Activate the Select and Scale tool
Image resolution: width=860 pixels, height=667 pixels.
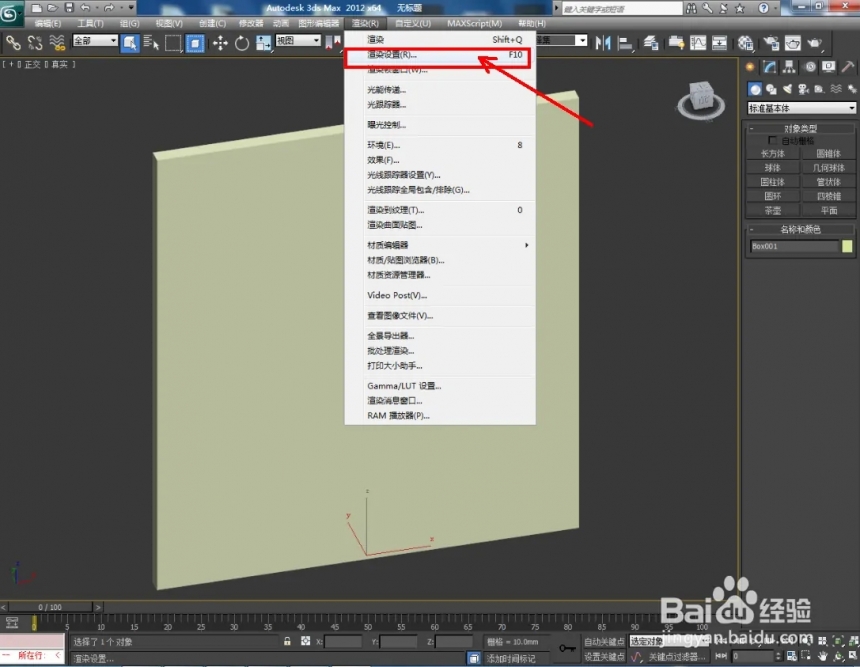263,43
